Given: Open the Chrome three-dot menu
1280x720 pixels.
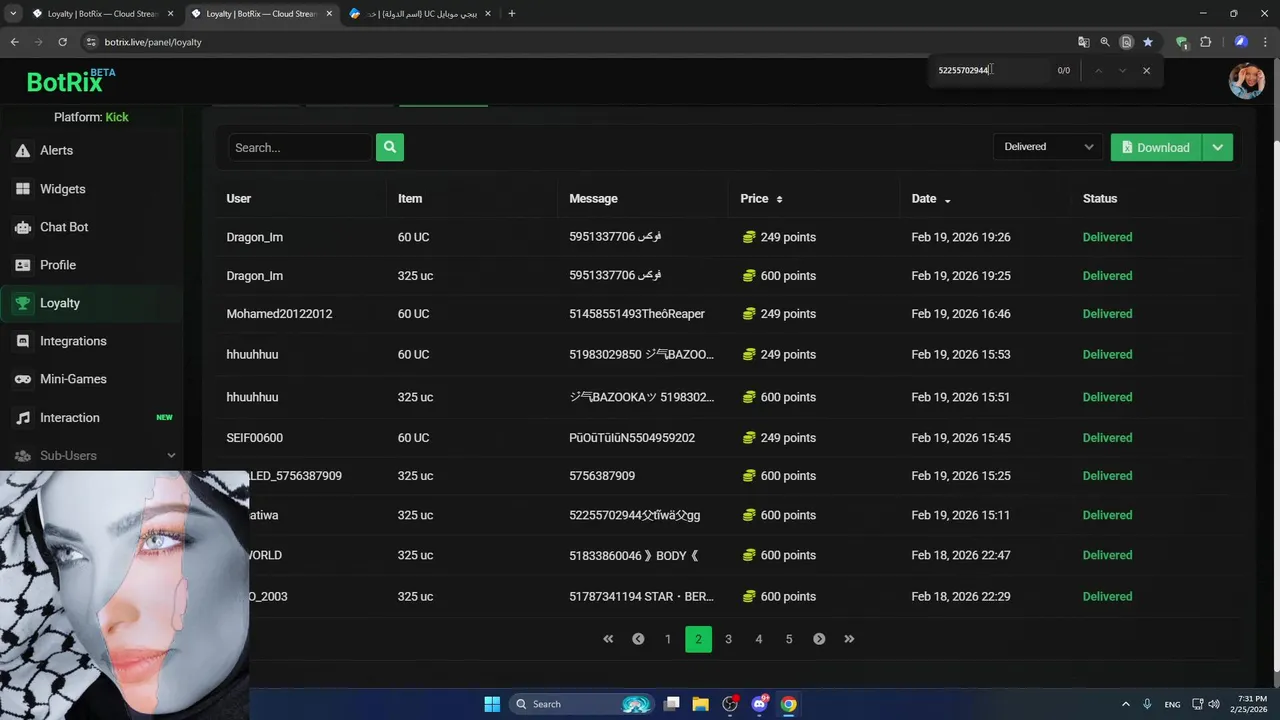Looking at the screenshot, I should click(x=1265, y=42).
